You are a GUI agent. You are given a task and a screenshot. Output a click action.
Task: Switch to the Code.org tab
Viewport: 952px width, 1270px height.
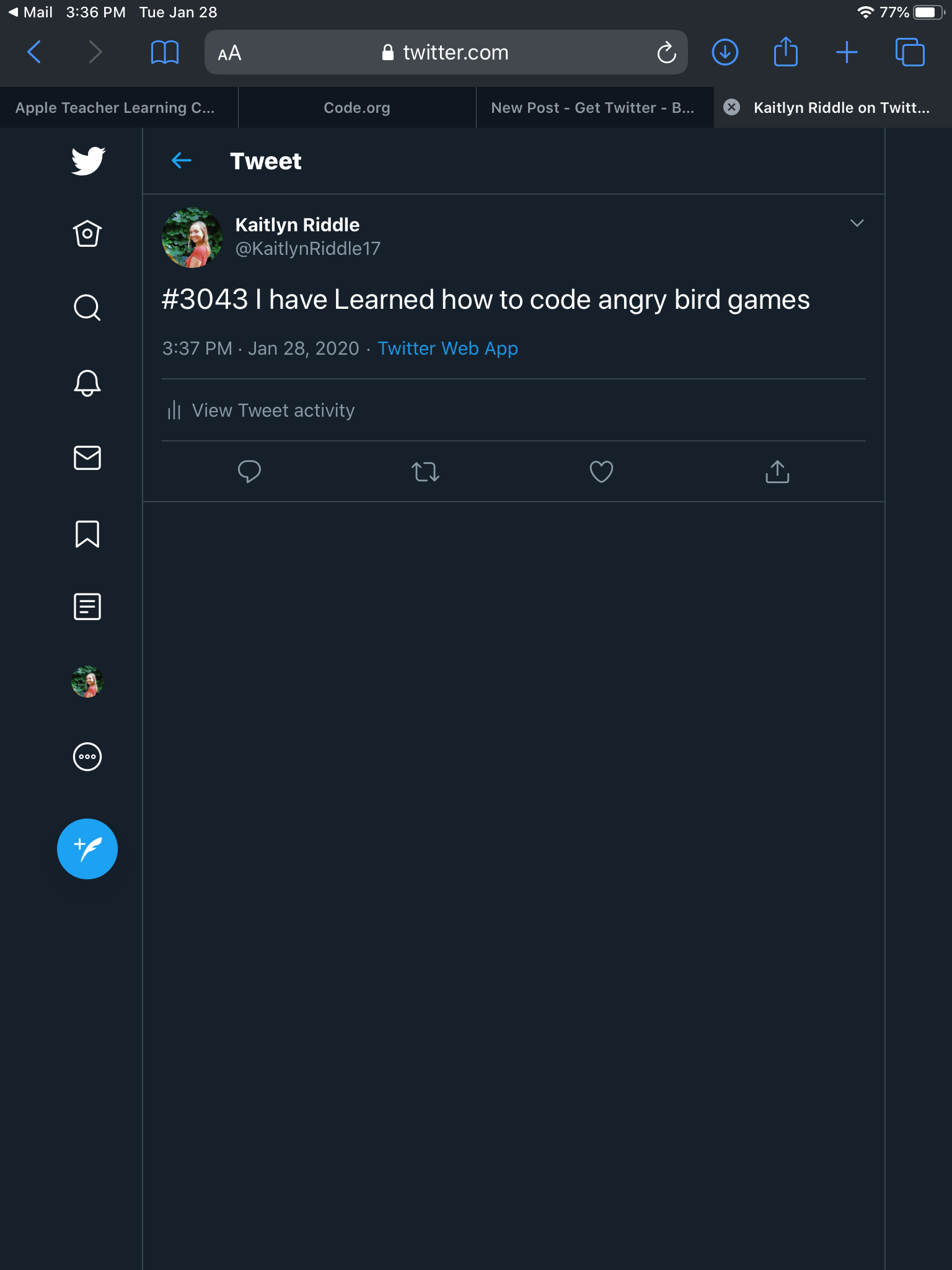[x=357, y=108]
